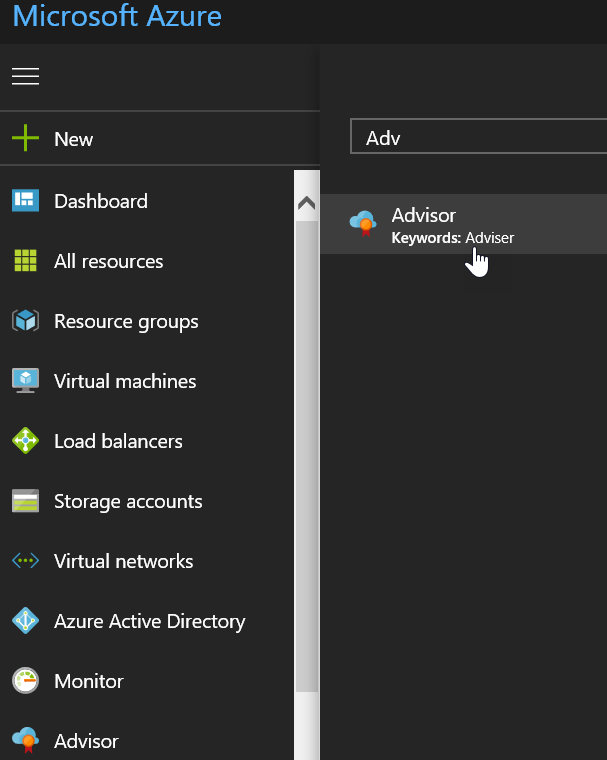Click the Virtual machines monitor icon
Image resolution: width=607 pixels, height=760 pixels.
pos(25,381)
